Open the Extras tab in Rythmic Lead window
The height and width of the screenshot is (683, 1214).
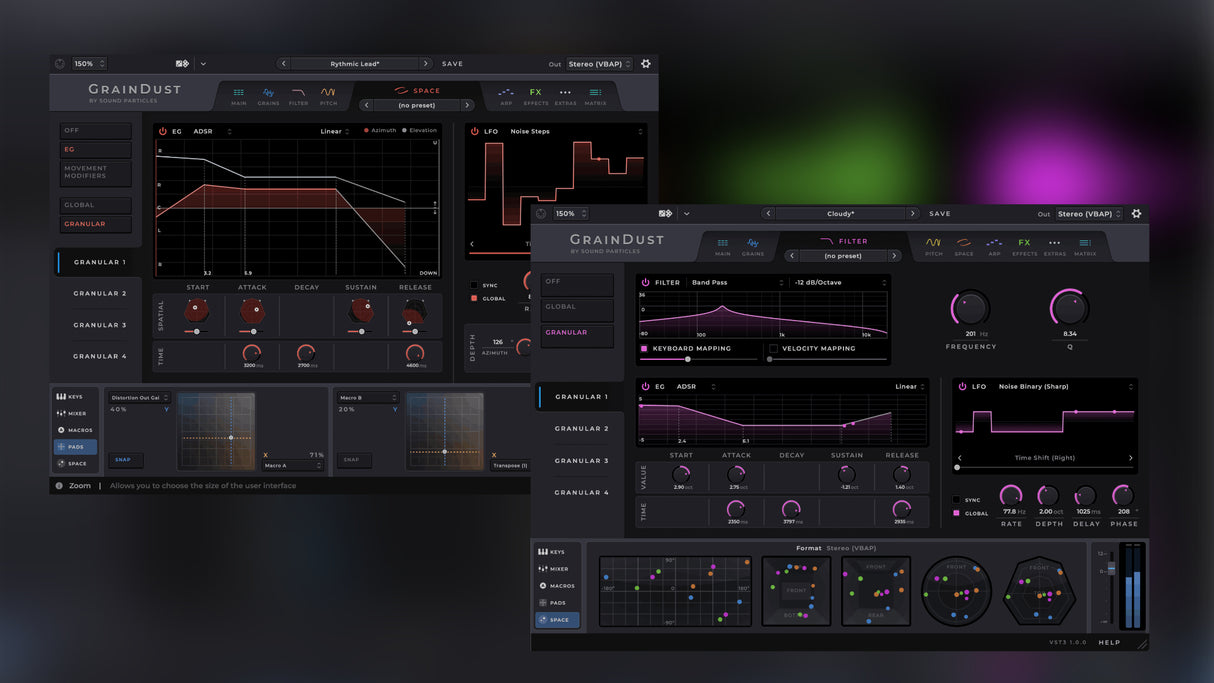[565, 96]
